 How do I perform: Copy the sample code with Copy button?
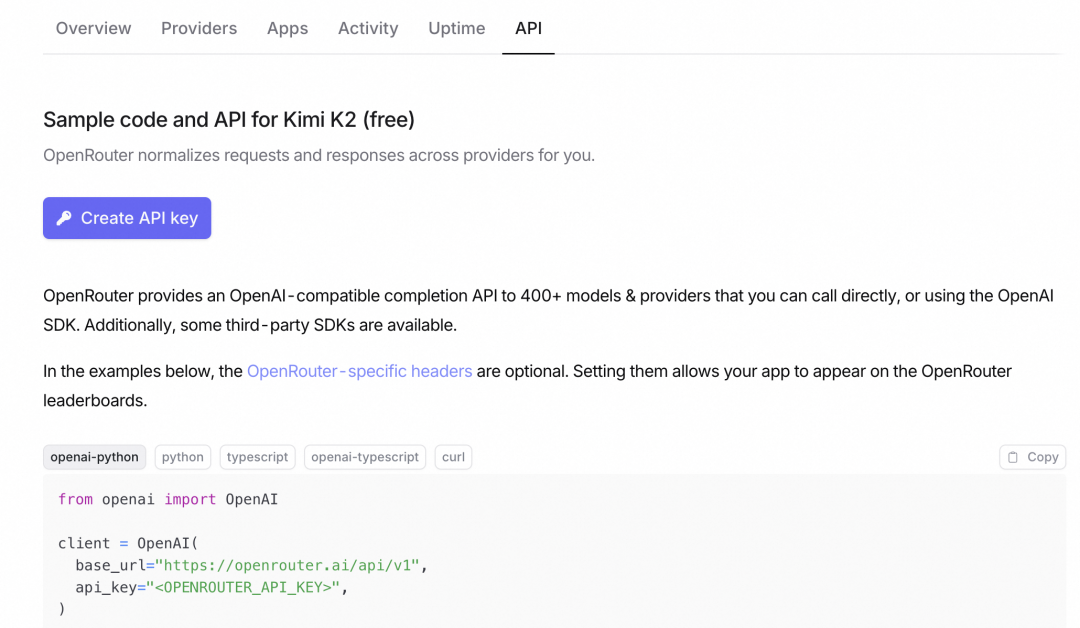click(1032, 457)
